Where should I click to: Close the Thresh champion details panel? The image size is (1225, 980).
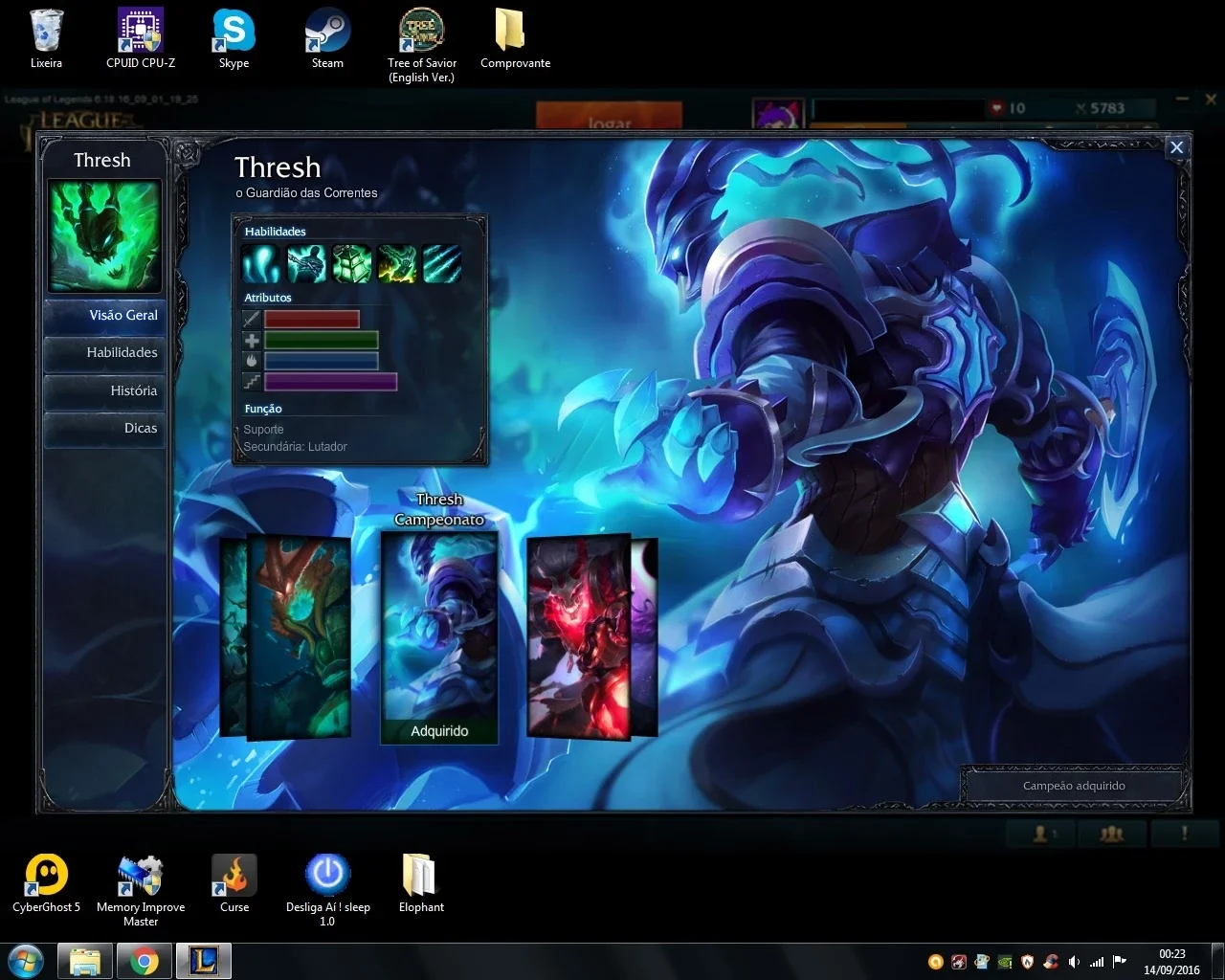coord(1177,146)
